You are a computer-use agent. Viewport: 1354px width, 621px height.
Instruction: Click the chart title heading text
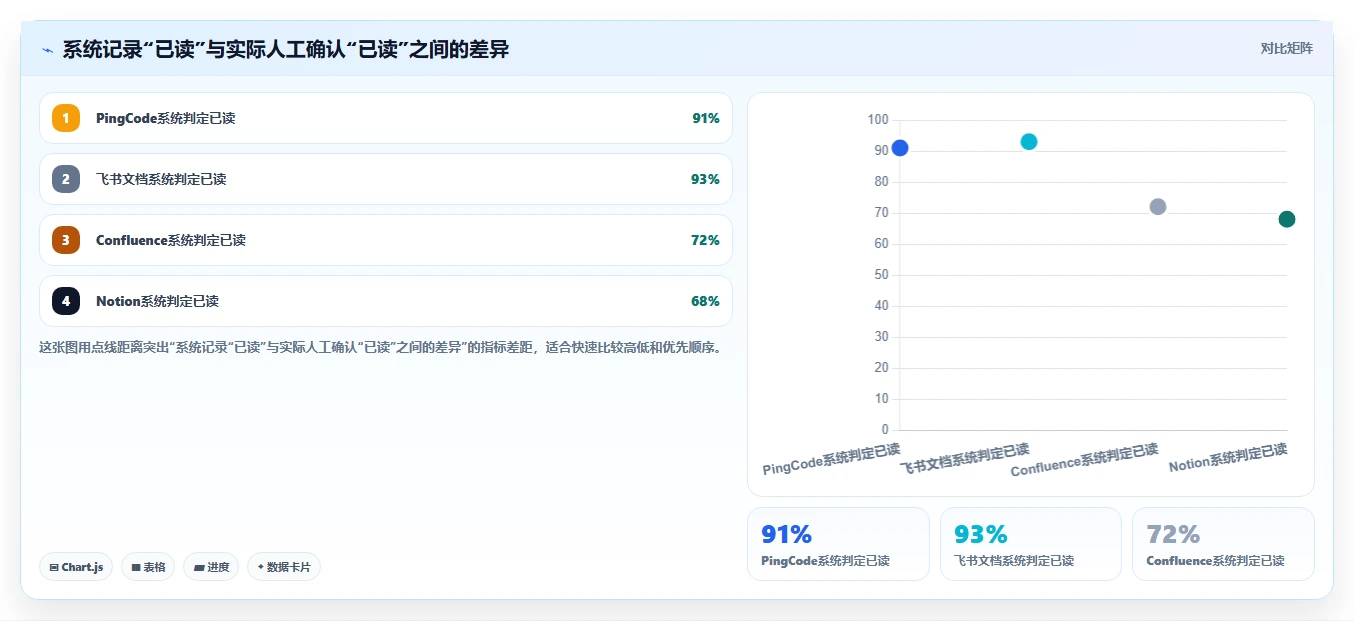[286, 49]
